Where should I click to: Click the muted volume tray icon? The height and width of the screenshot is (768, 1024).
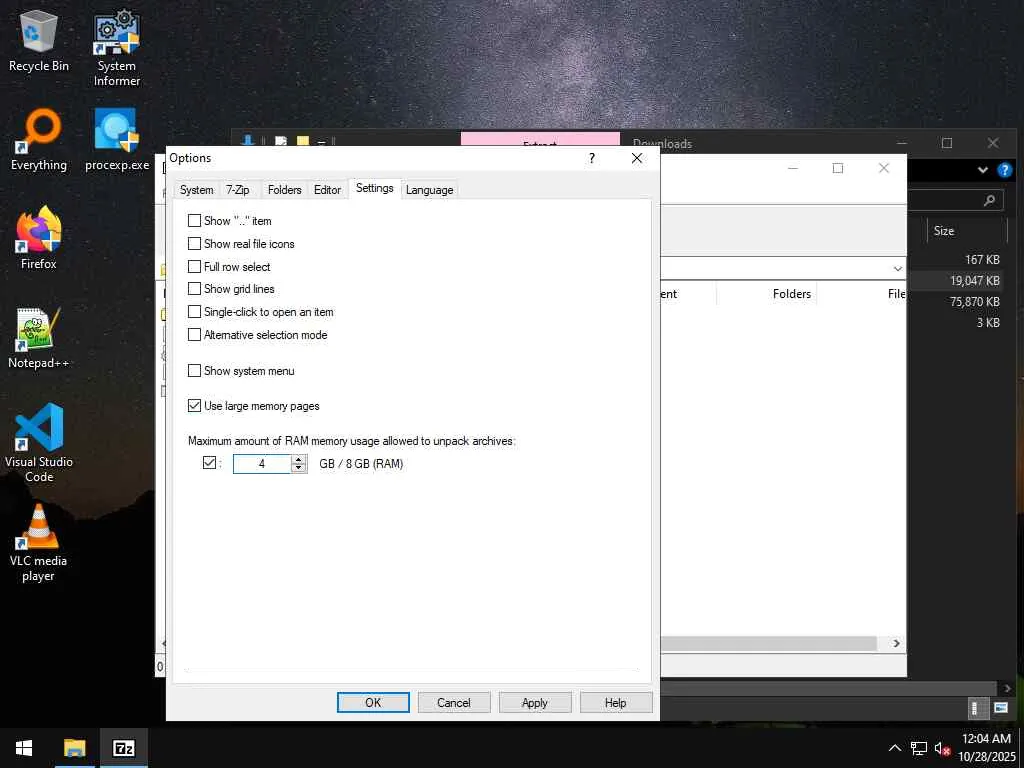[942, 748]
